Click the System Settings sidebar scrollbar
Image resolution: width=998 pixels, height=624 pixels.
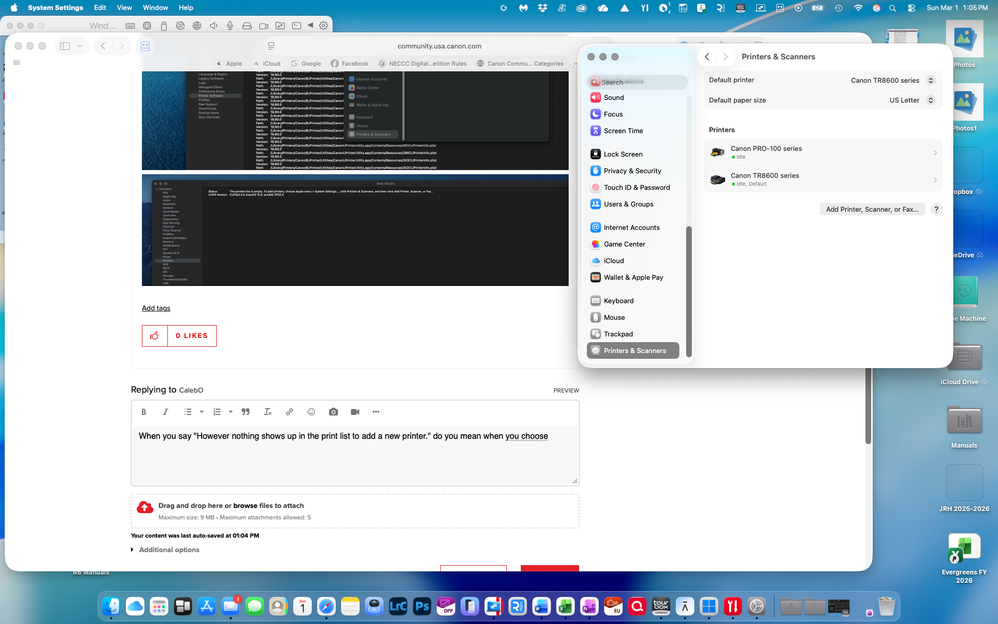click(689, 291)
